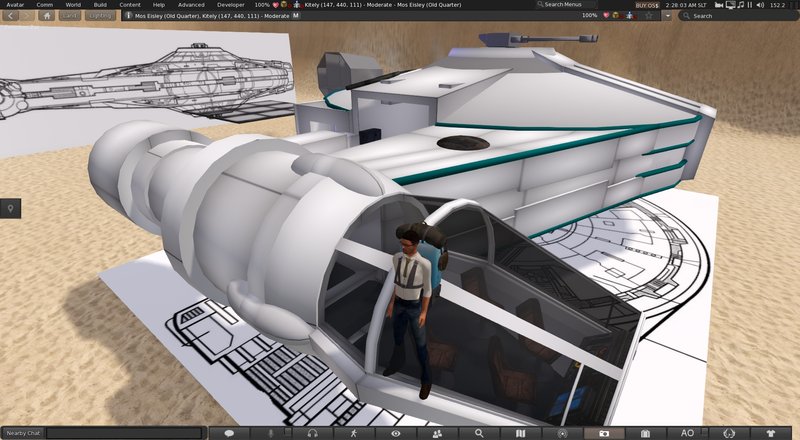
Task: Open the mini-map radar button
Action: point(562,433)
